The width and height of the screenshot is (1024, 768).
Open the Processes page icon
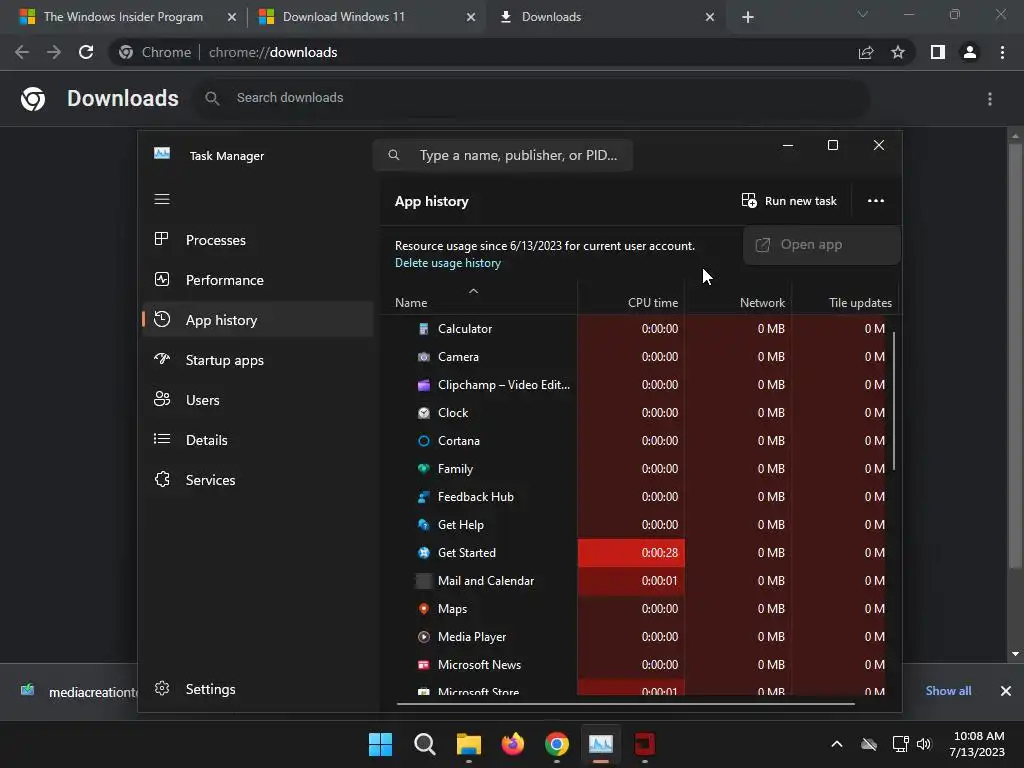point(161,239)
